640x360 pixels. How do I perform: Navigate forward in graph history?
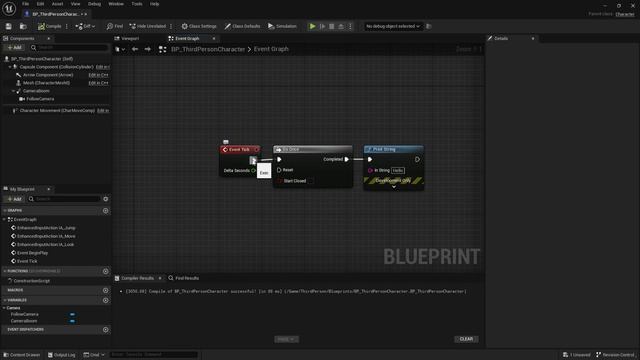tap(147, 49)
